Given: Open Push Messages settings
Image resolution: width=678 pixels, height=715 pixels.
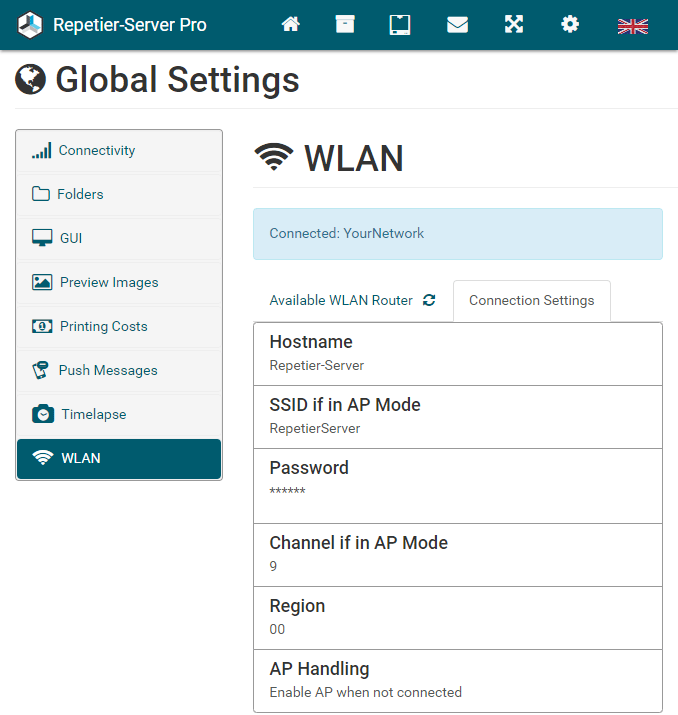Looking at the screenshot, I should pos(119,370).
